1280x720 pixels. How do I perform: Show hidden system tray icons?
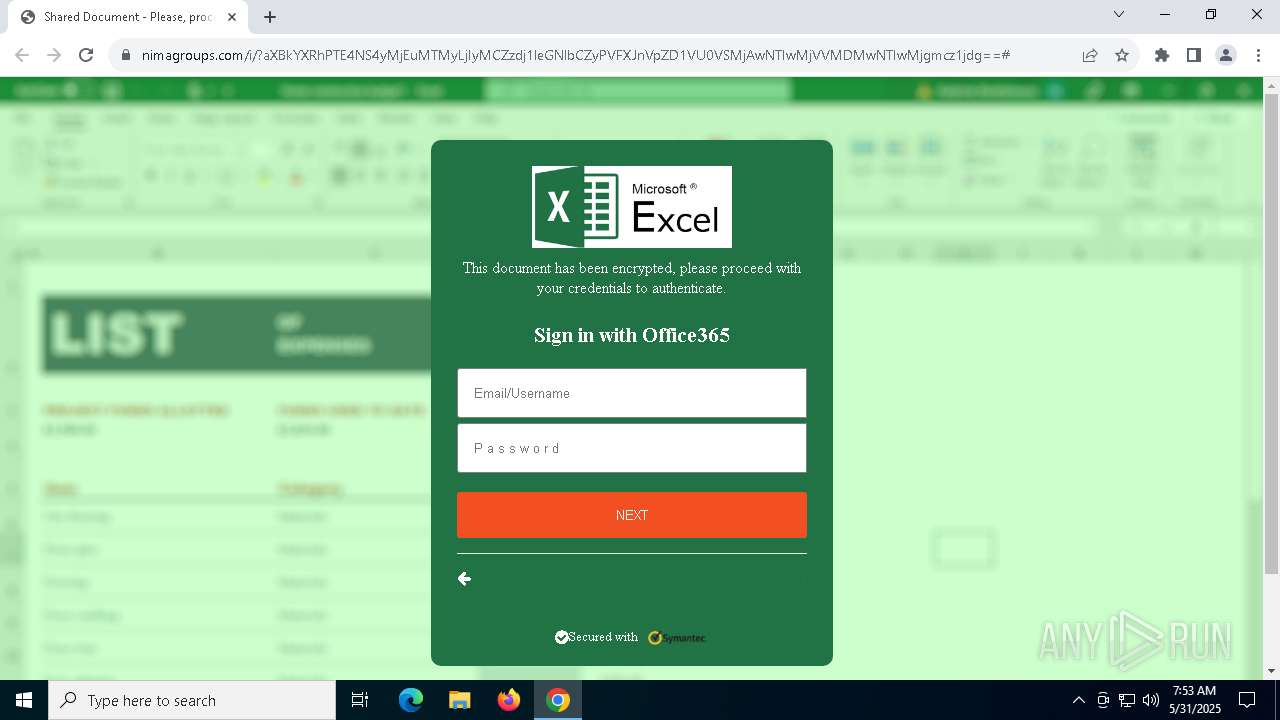coord(1078,700)
